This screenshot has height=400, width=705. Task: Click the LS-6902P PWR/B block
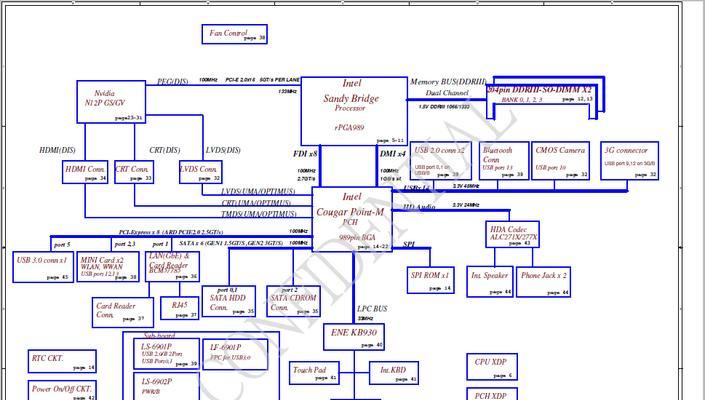[166, 387]
